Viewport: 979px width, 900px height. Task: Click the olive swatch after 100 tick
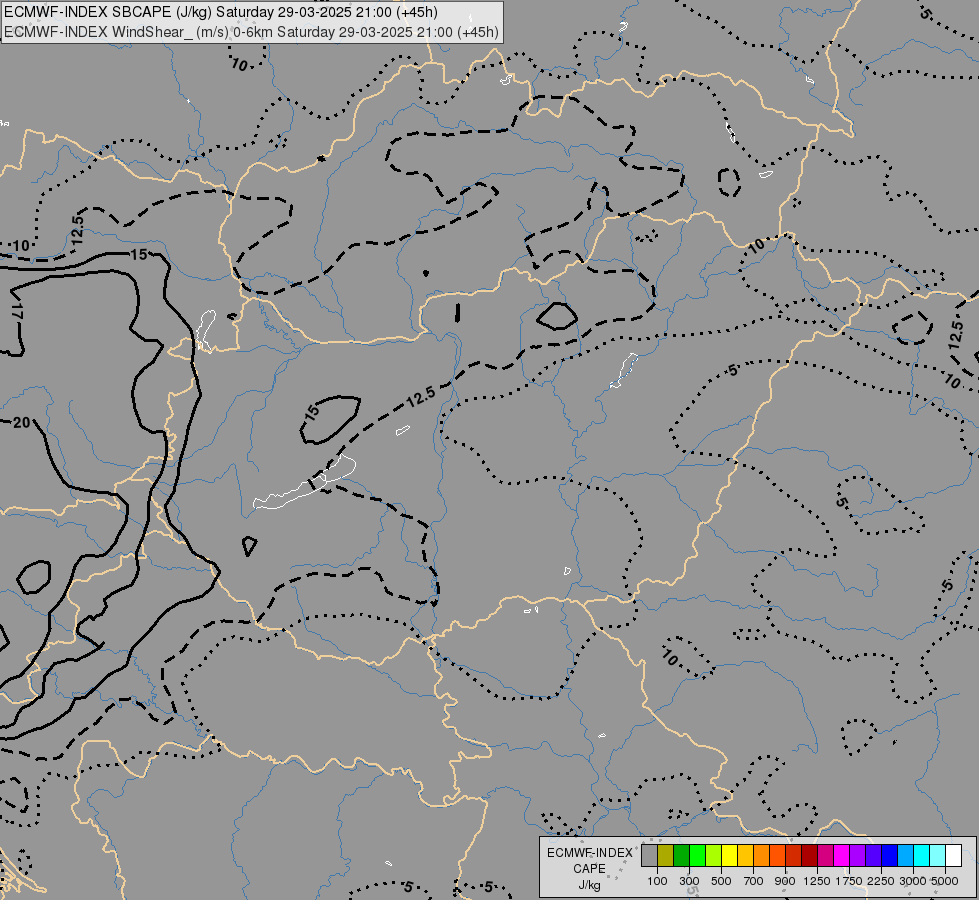pyautogui.click(x=666, y=855)
